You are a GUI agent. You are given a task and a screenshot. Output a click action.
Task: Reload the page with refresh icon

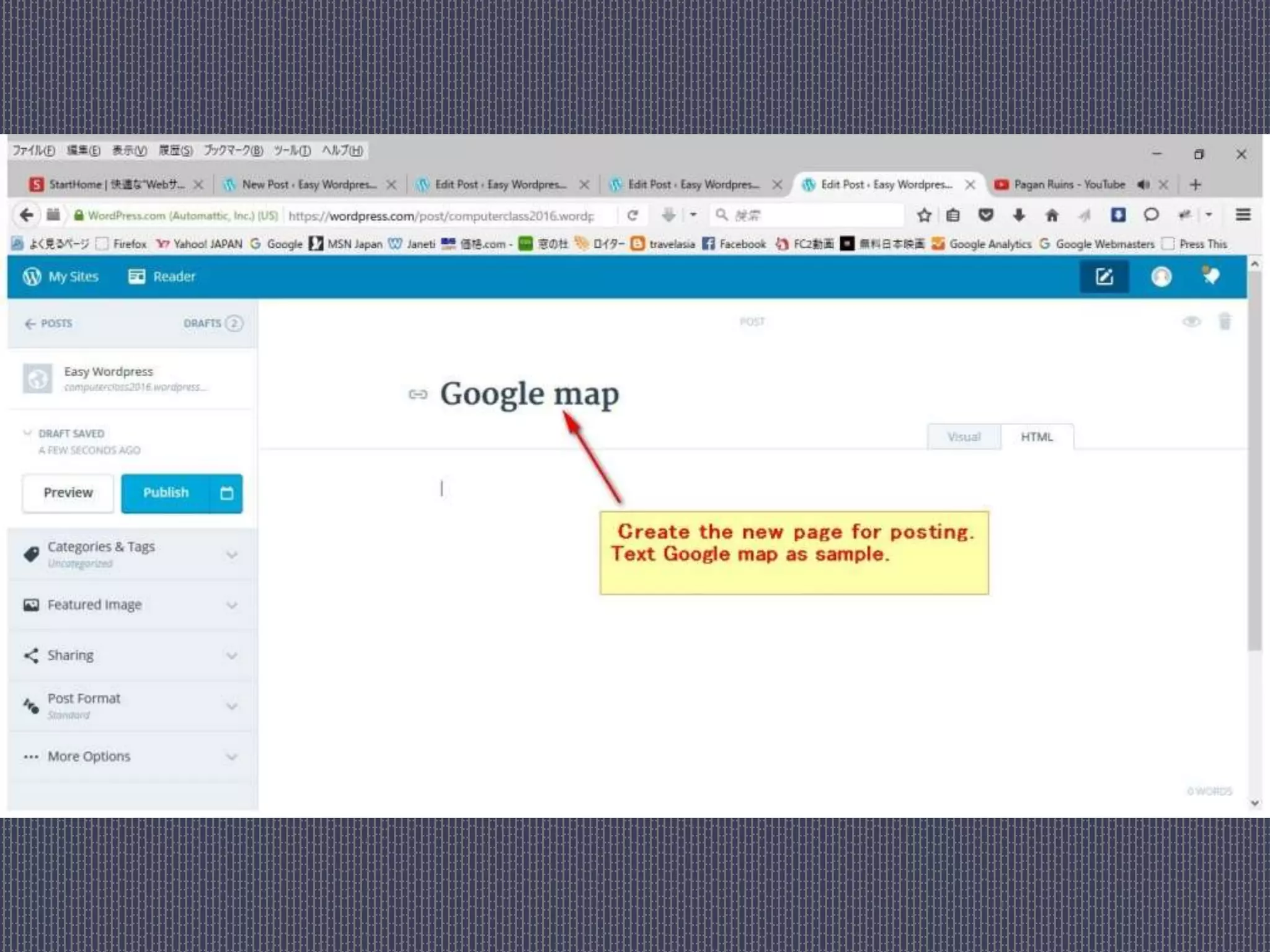point(633,215)
